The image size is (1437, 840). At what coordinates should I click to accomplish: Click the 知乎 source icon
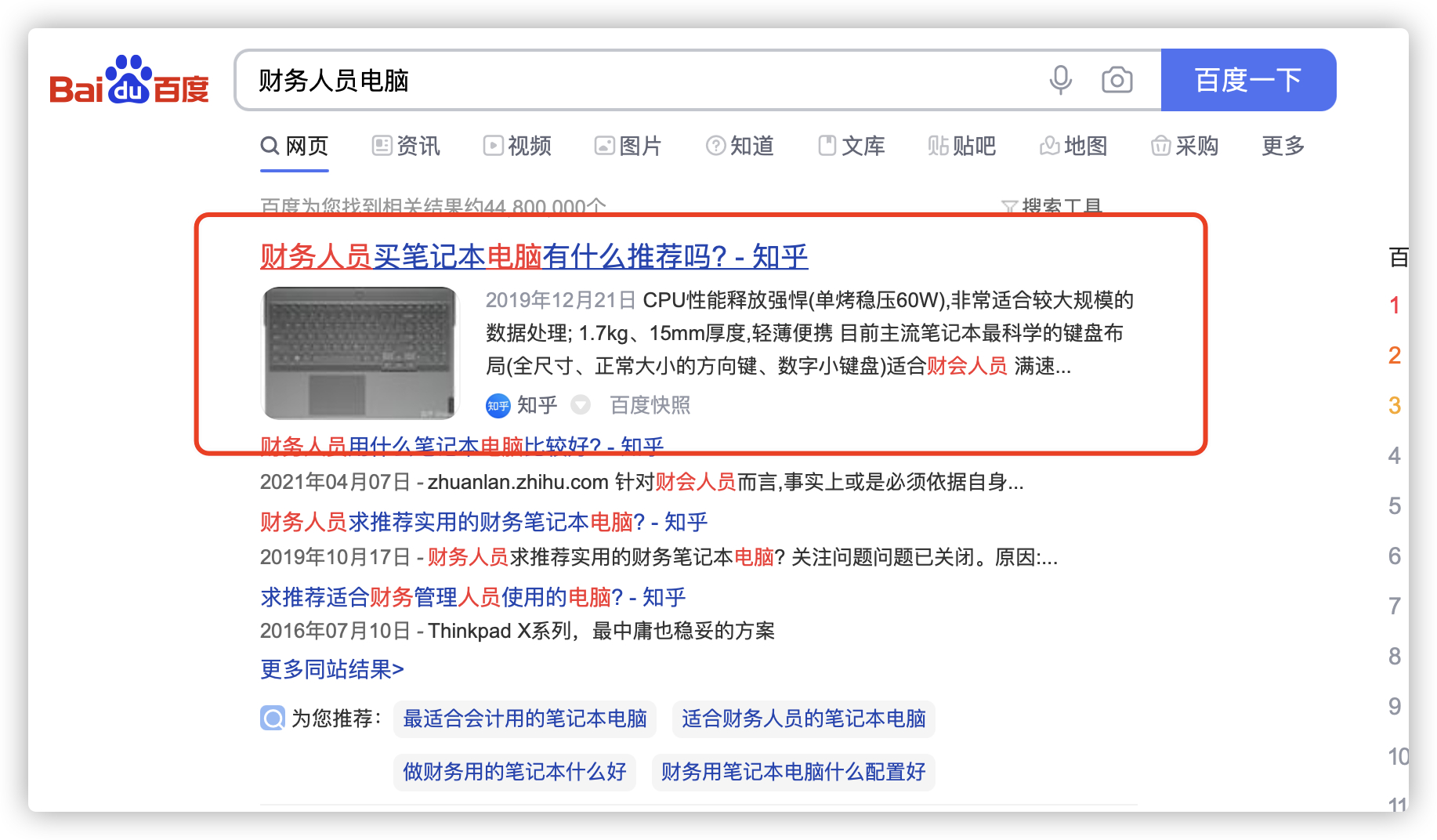pyautogui.click(x=498, y=405)
